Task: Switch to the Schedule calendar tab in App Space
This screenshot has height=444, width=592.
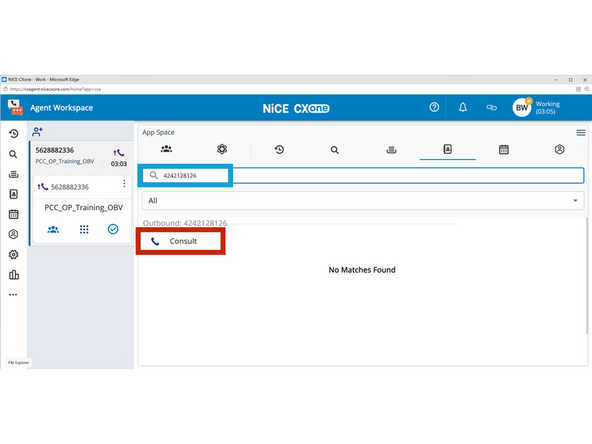Action: pos(504,150)
